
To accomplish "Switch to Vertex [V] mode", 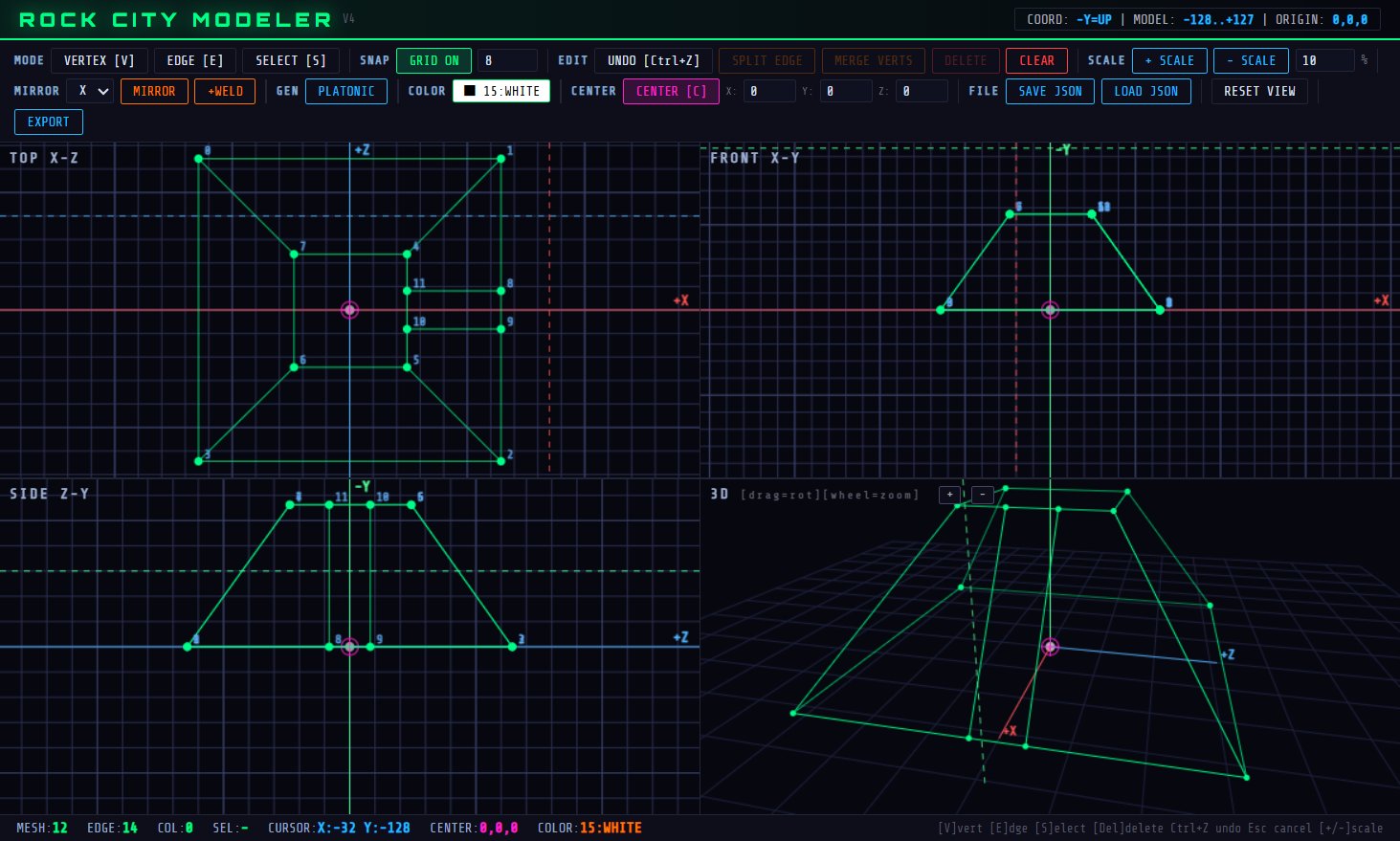I will pos(100,60).
